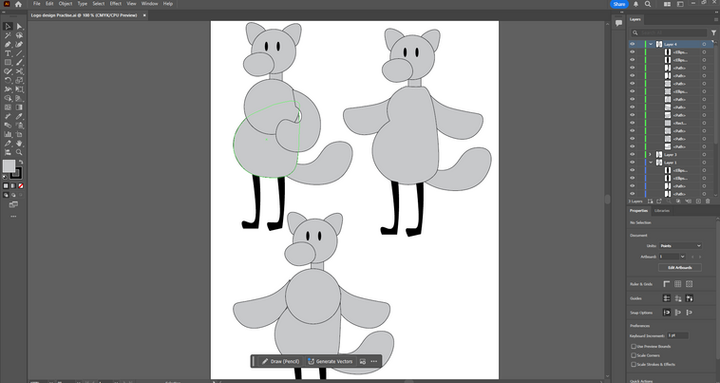Image resolution: width=720 pixels, height=383 pixels.
Task: Select the Pen tool
Action: pyautogui.click(x=8, y=45)
